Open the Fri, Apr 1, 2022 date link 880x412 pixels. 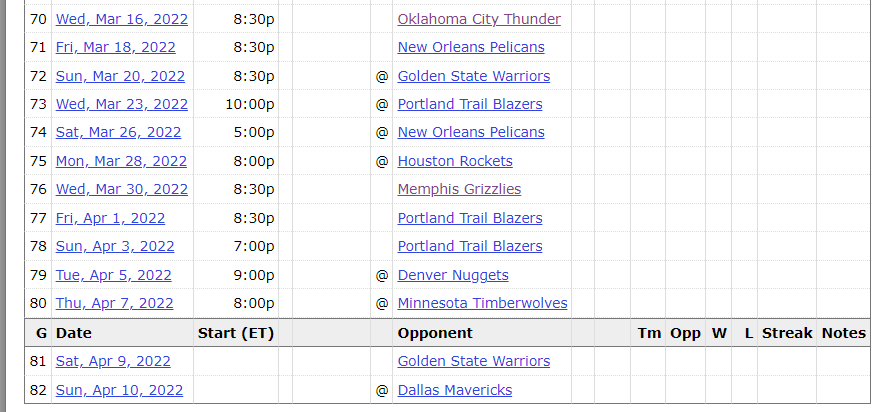click(x=110, y=218)
